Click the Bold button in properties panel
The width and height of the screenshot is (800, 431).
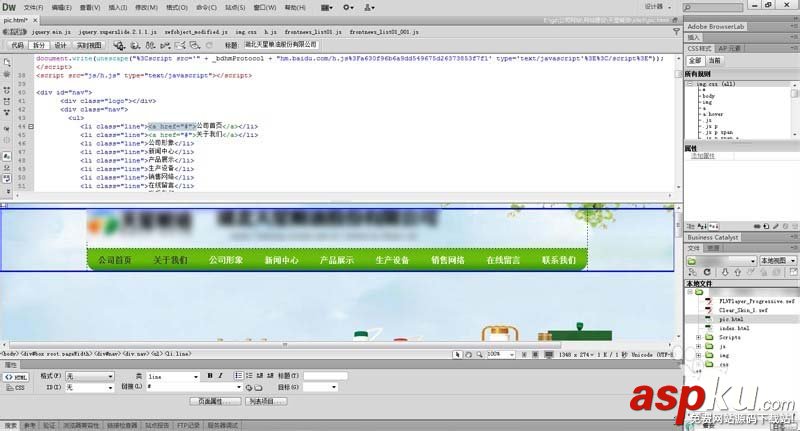210,375
